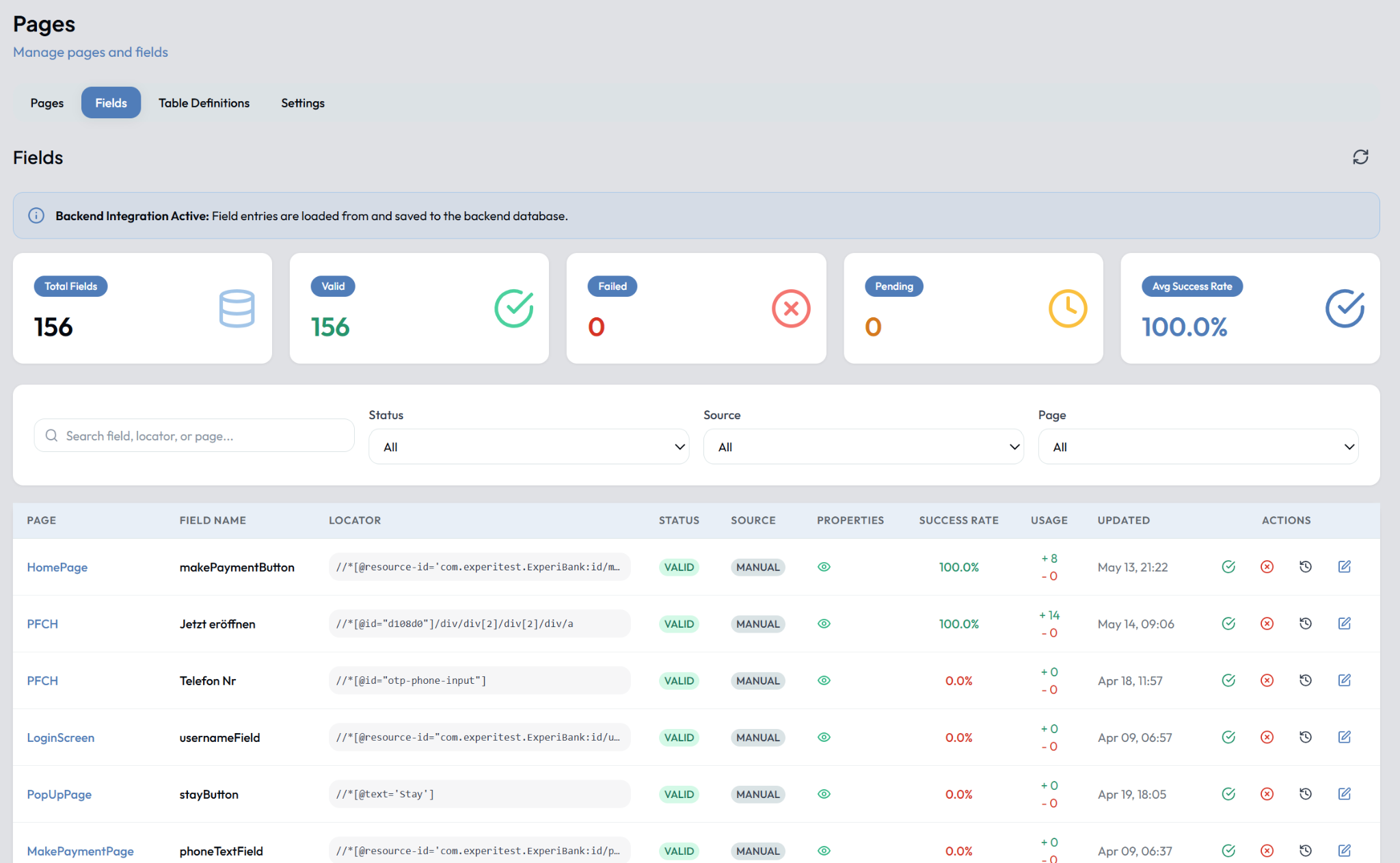Click the otp-phone-input locator text
Viewport: 1400px width, 863px height.
[412, 680]
